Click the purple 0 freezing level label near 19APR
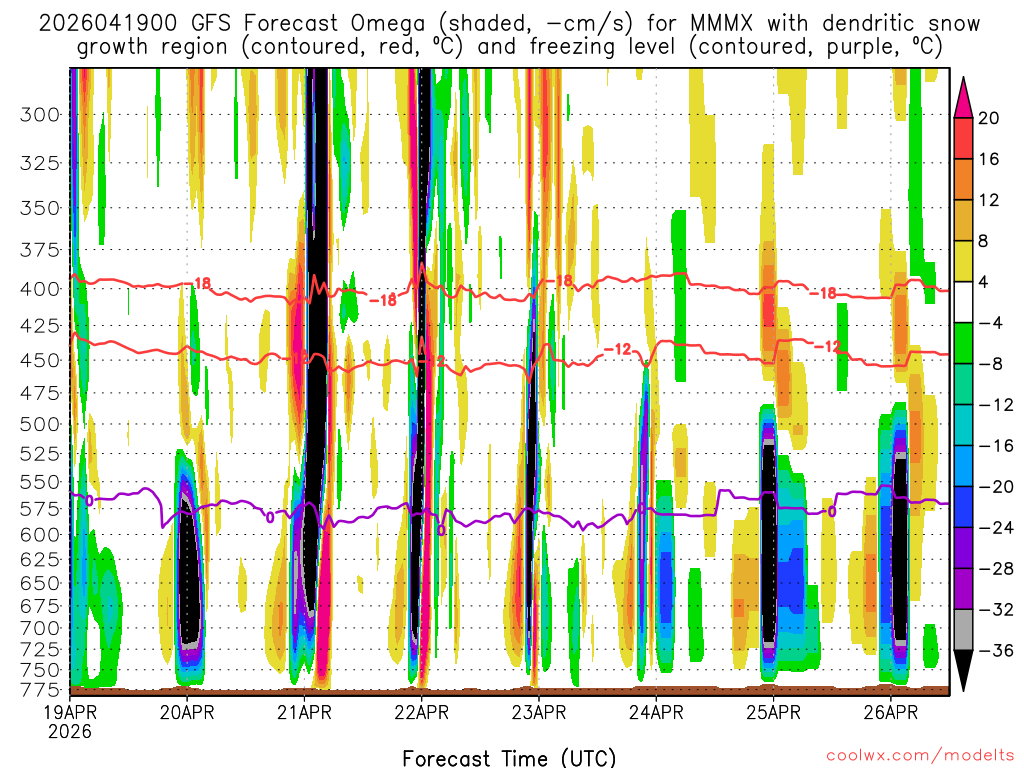This screenshot has height=768, width=1024. coord(89,499)
